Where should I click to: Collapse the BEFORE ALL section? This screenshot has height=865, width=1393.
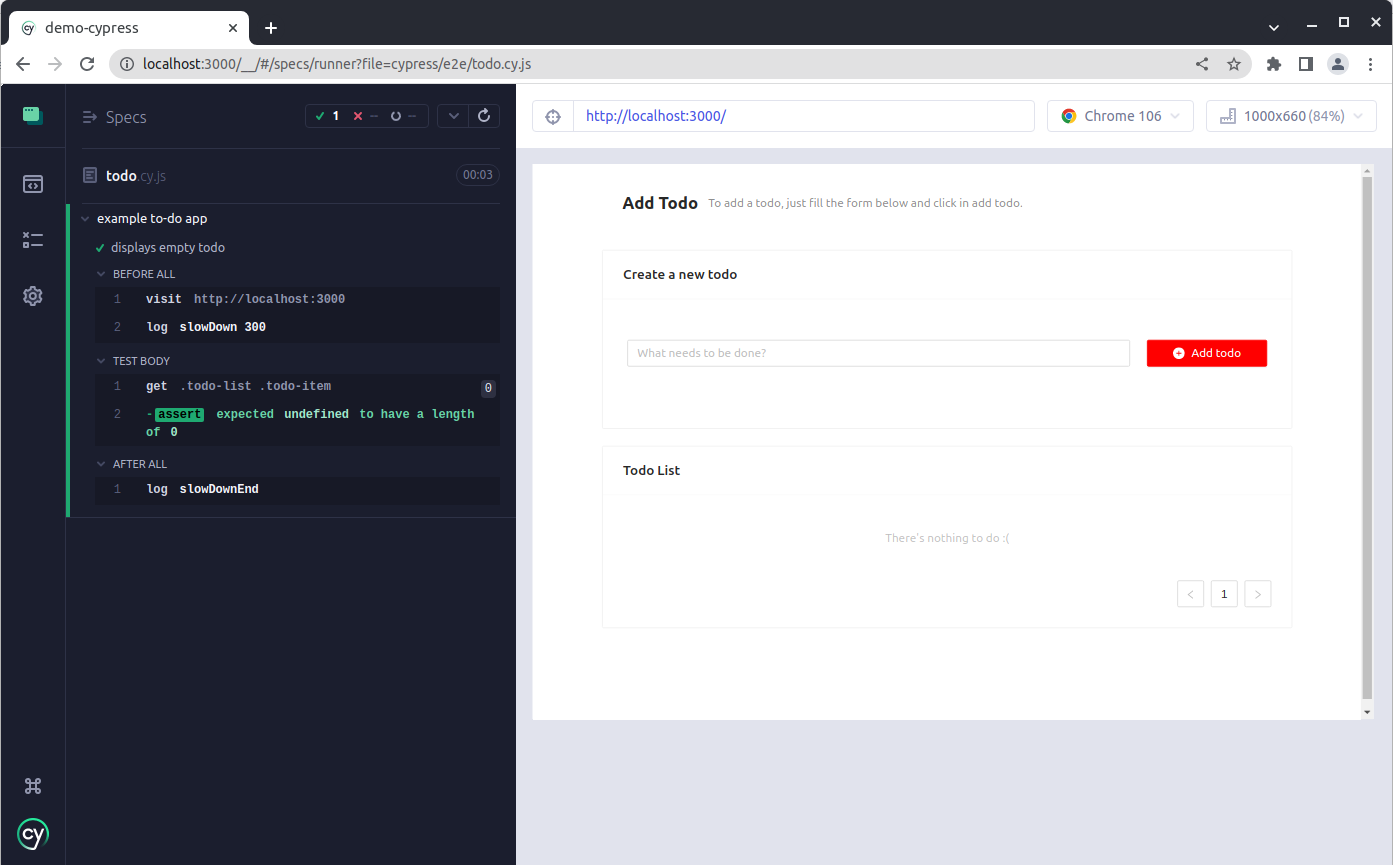[x=100, y=273]
